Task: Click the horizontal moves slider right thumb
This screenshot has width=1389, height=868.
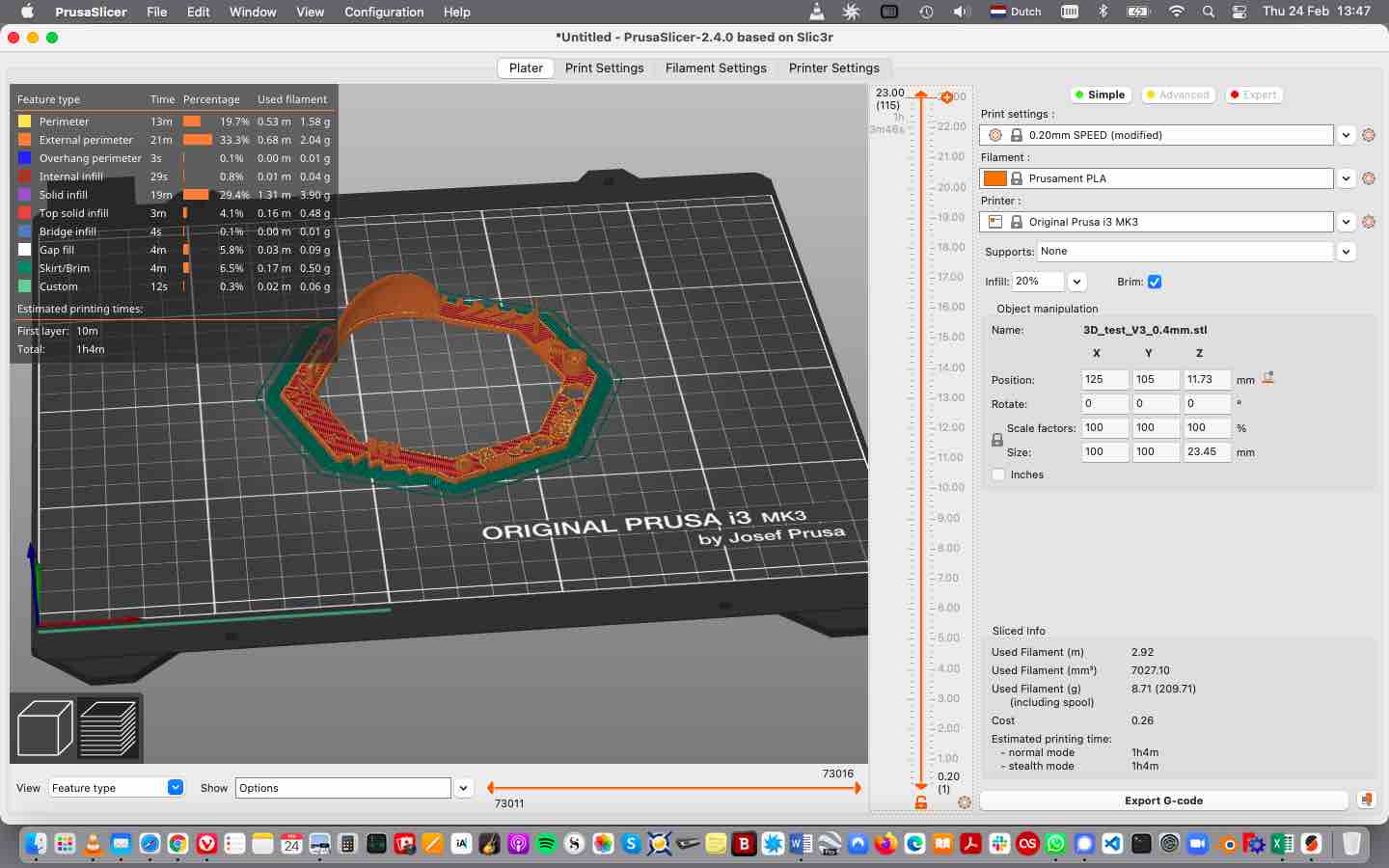Action: coord(856,788)
